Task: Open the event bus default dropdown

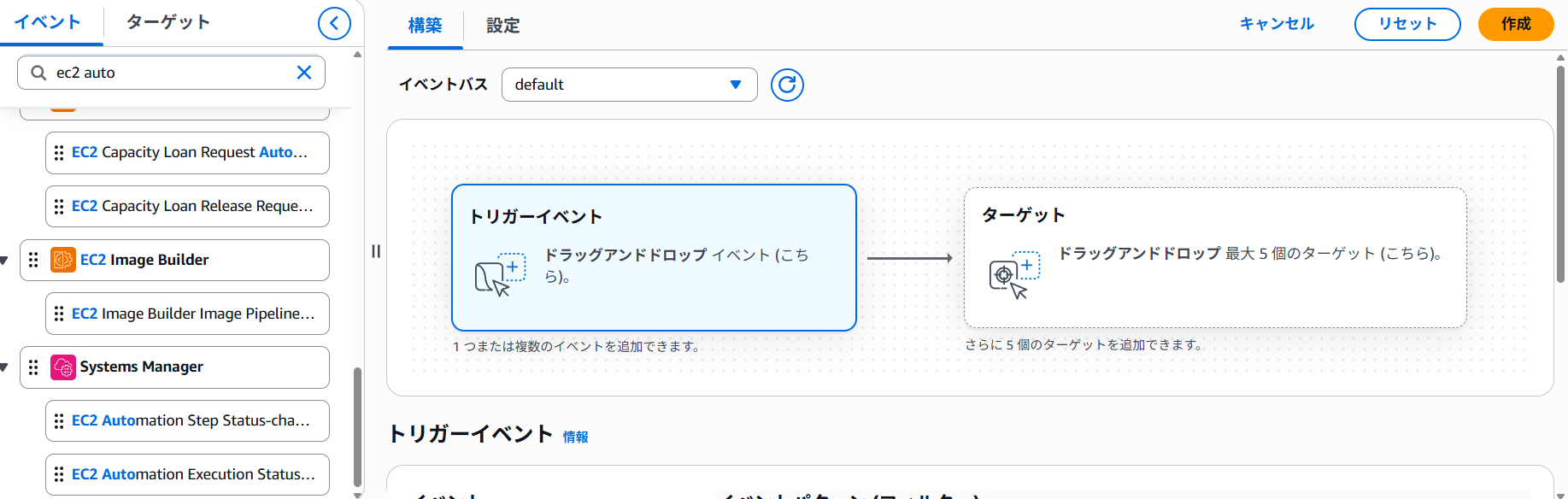Action: [630, 85]
